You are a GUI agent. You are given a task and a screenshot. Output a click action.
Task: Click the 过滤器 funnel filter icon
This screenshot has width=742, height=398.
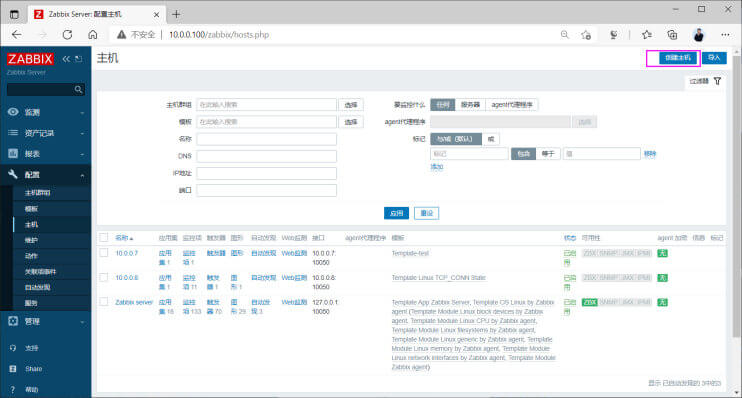point(717,81)
